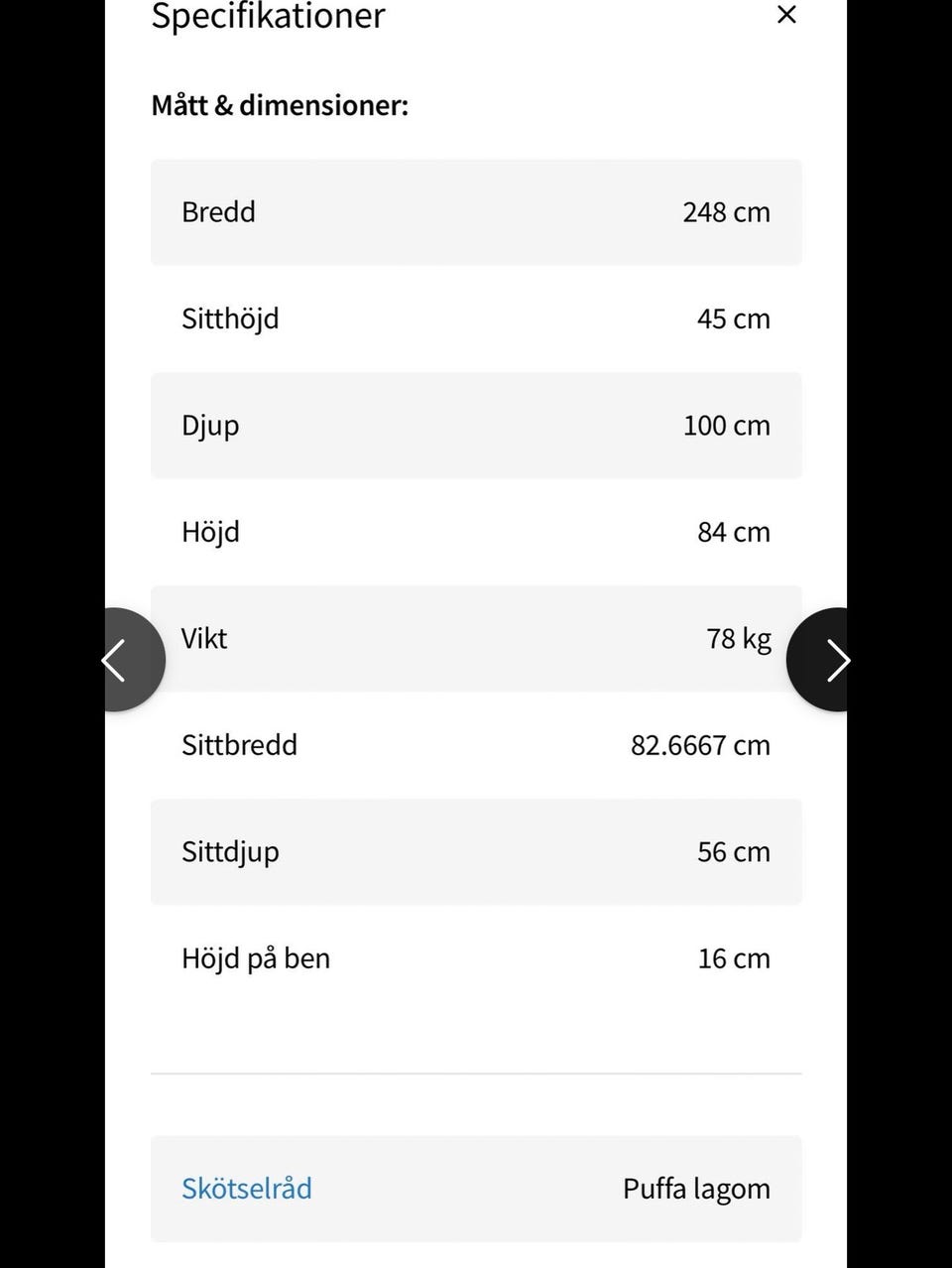Click the 82.6667 cm seat width value
952x1268 pixels.
click(x=700, y=745)
